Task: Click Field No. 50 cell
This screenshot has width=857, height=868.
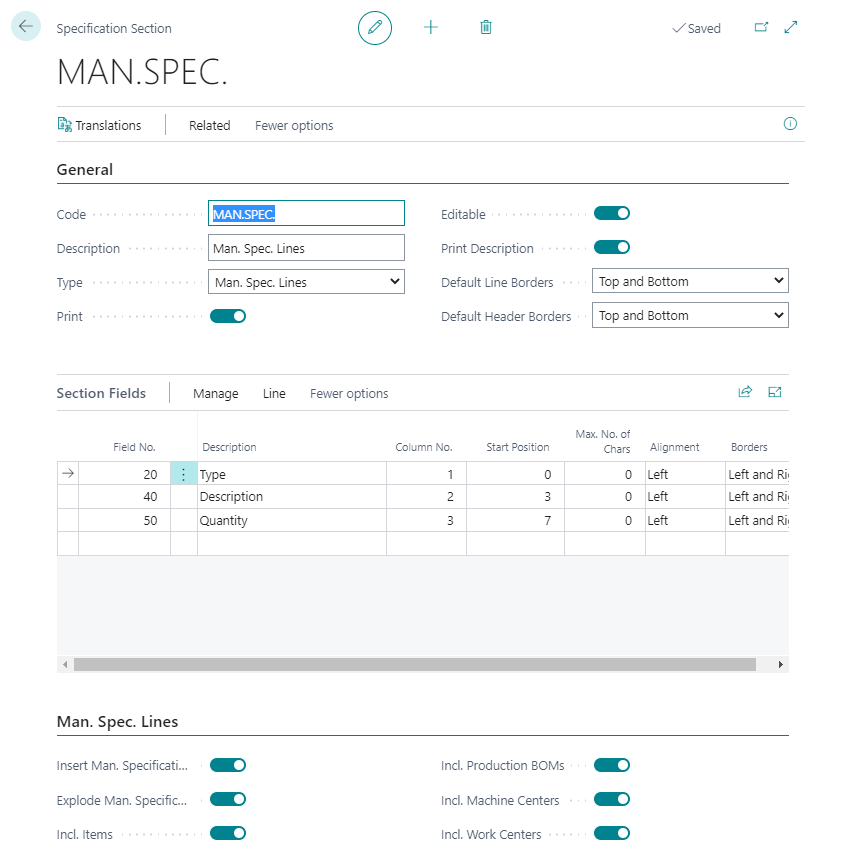Action: pos(125,520)
